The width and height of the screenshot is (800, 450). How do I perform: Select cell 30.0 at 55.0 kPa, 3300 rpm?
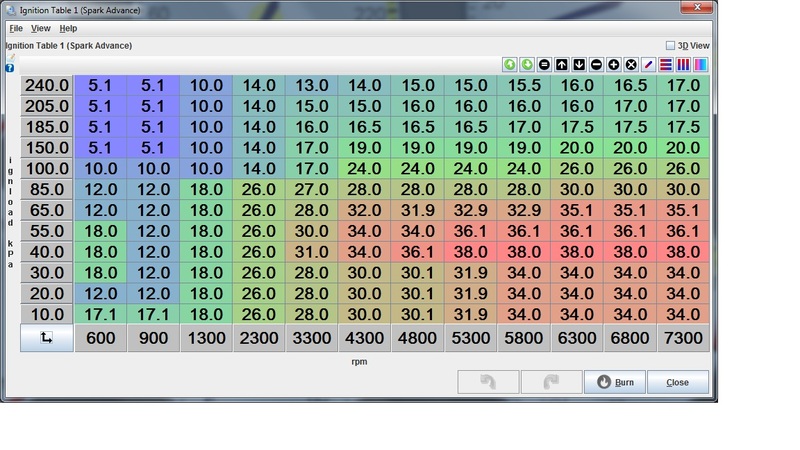[312, 231]
